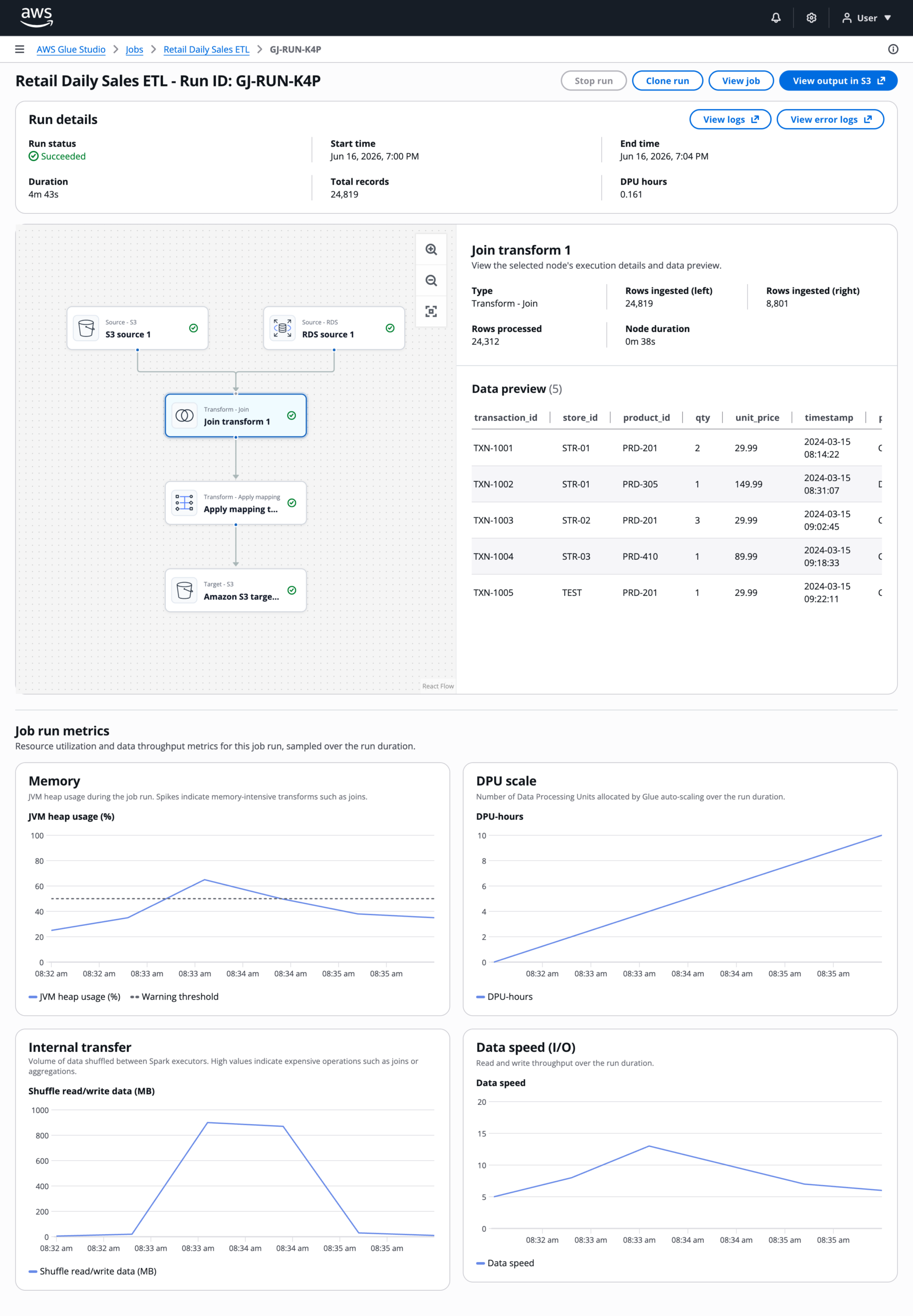Image resolution: width=913 pixels, height=1316 pixels.
Task: Zoom out on the job graph
Action: point(431,281)
